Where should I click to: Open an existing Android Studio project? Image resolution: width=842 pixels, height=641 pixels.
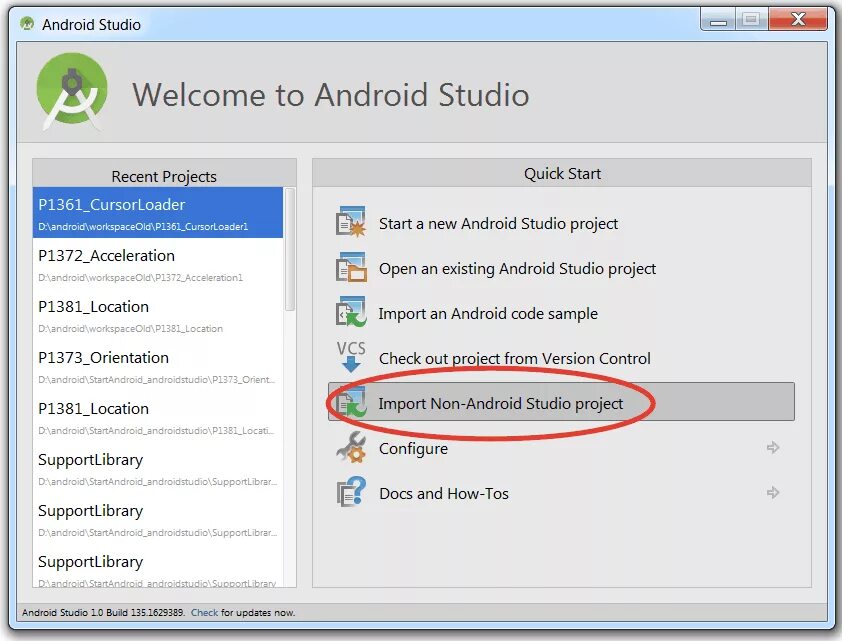(x=517, y=268)
